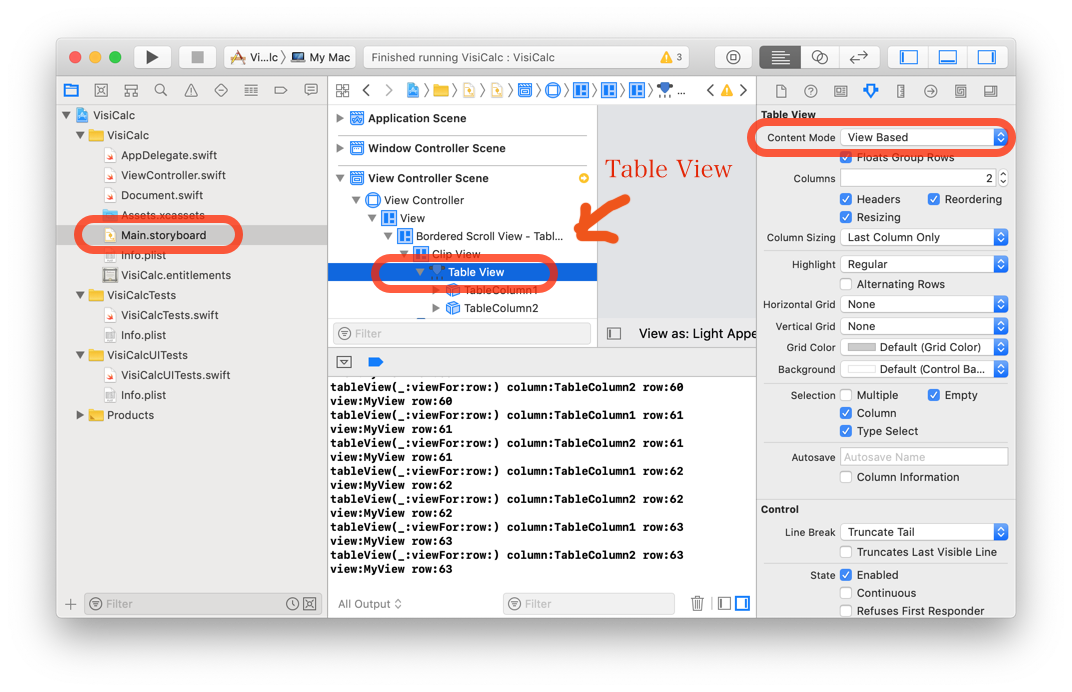Image resolution: width=1072 pixels, height=692 pixels.
Task: Enable the Continuous state checkbox
Action: click(846, 593)
